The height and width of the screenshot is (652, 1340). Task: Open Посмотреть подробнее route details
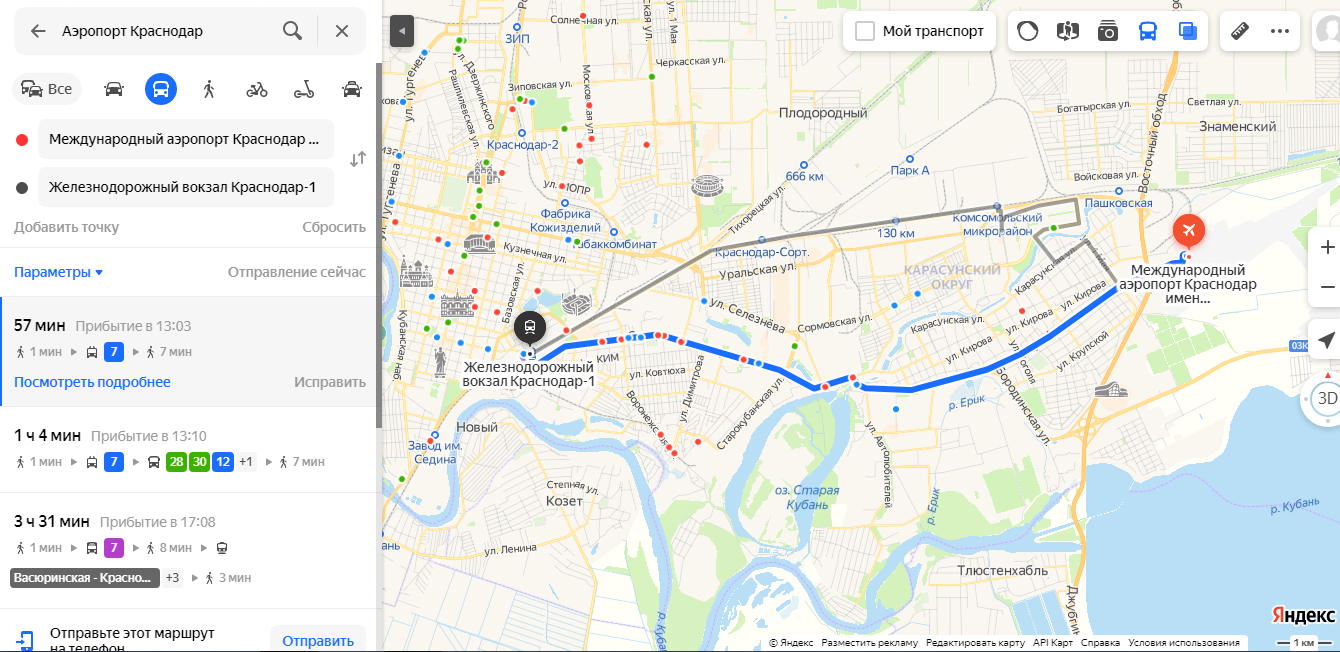[x=92, y=382]
